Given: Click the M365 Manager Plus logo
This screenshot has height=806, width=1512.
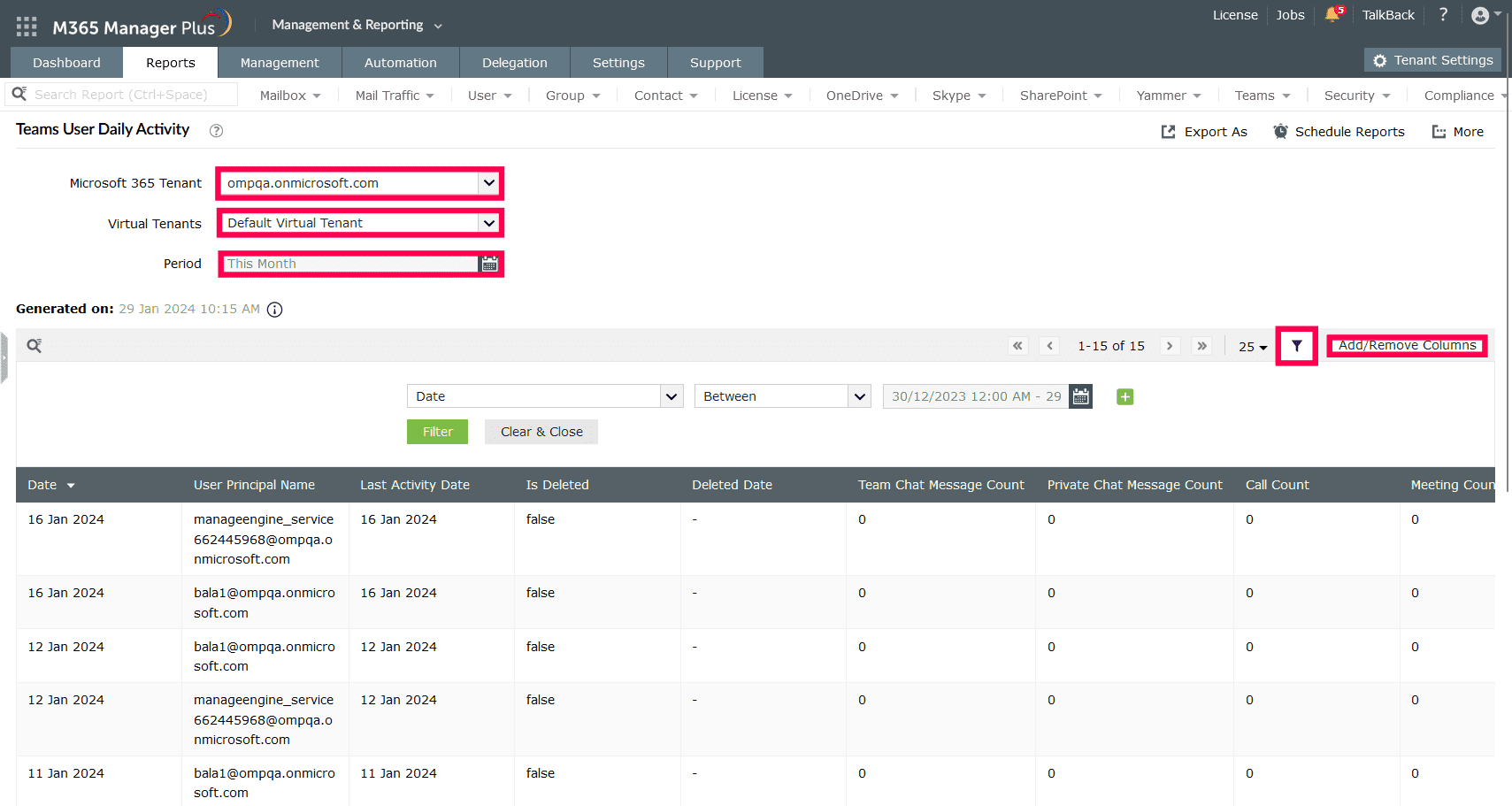Looking at the screenshot, I should pyautogui.click(x=142, y=25).
